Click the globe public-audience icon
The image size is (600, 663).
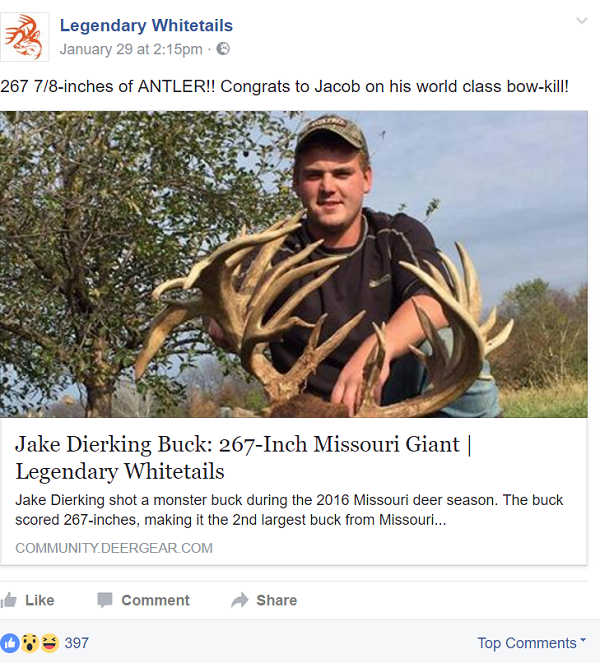point(223,49)
